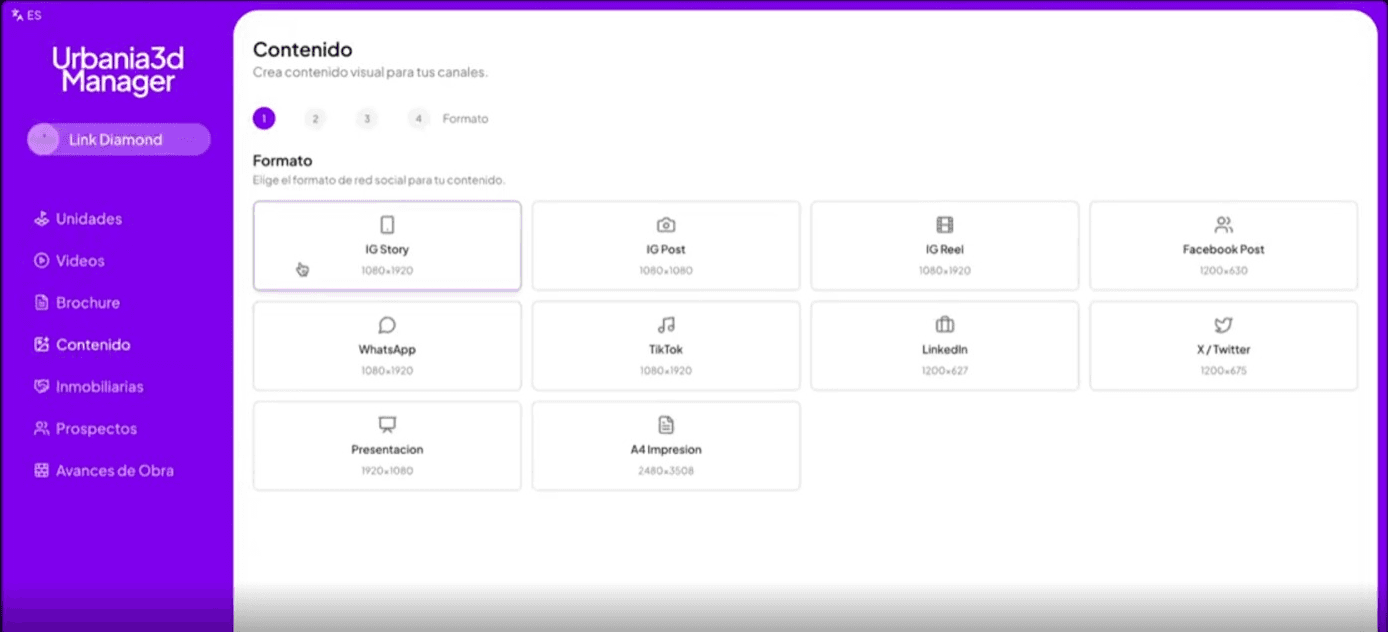Click the Videos play icon in the sidebar
1388x632 pixels.
click(41, 261)
